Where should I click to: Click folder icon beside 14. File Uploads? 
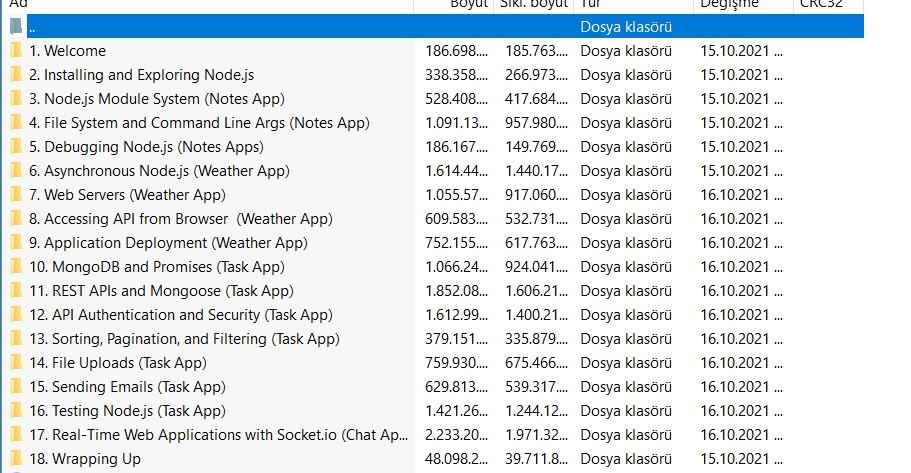[x=15, y=363]
